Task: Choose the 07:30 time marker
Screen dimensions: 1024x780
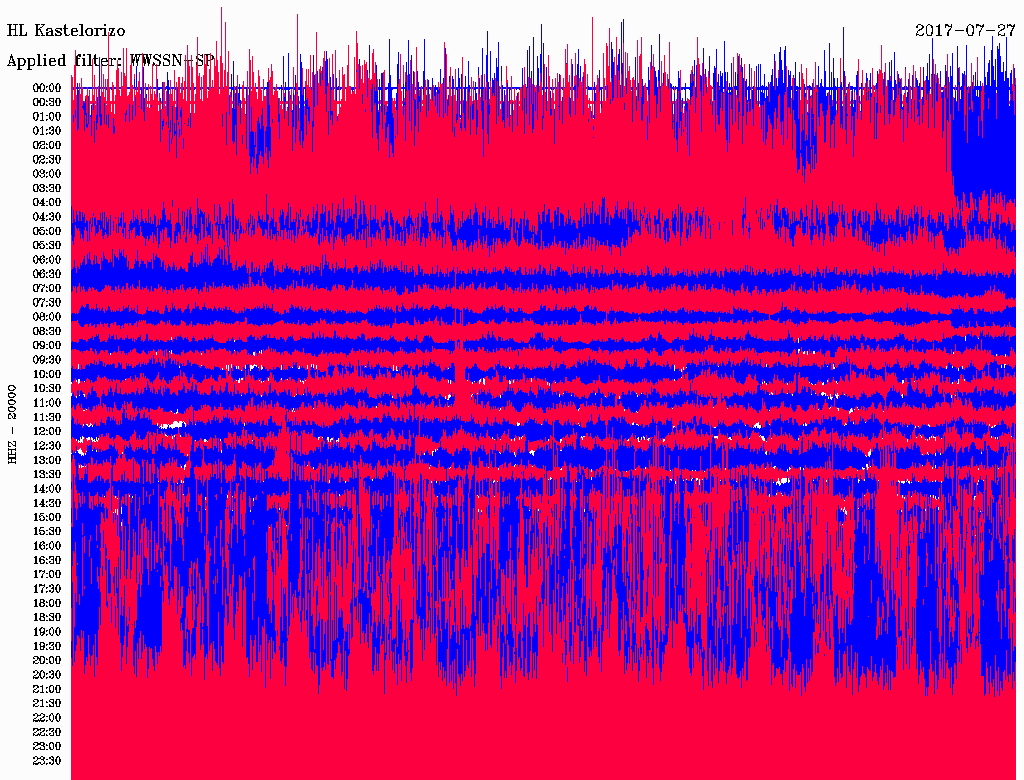Action: click(x=47, y=302)
